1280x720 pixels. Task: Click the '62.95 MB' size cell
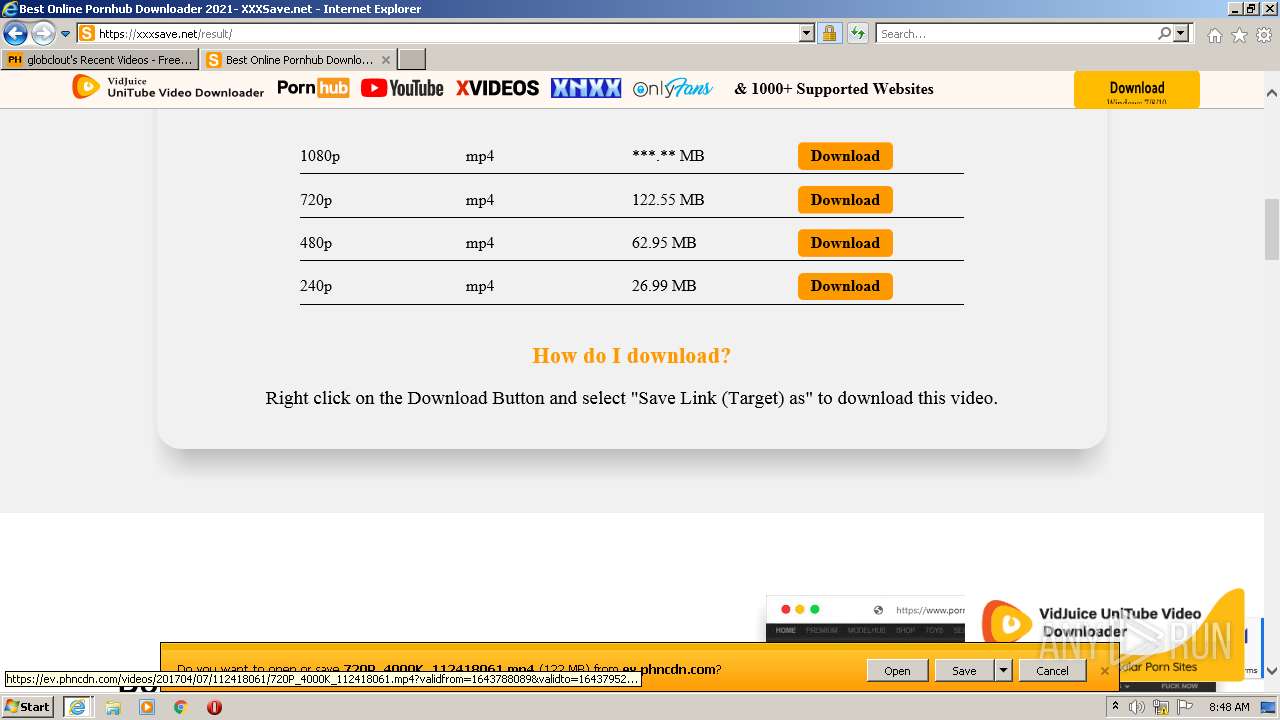click(x=664, y=243)
